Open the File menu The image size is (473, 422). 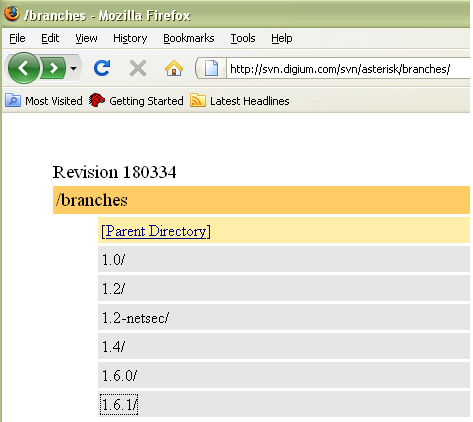[x=17, y=39]
